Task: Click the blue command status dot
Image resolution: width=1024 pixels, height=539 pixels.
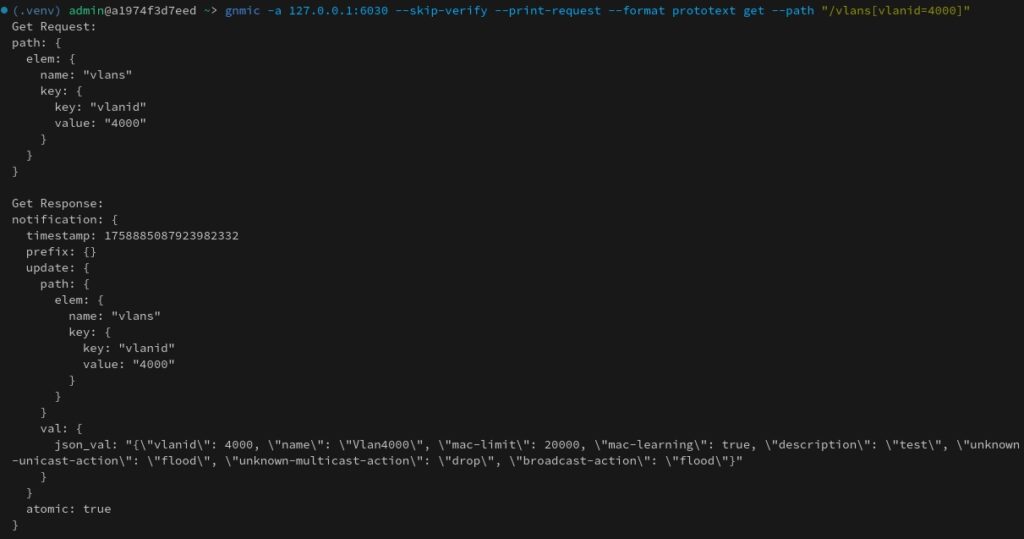Action: coord(5,9)
